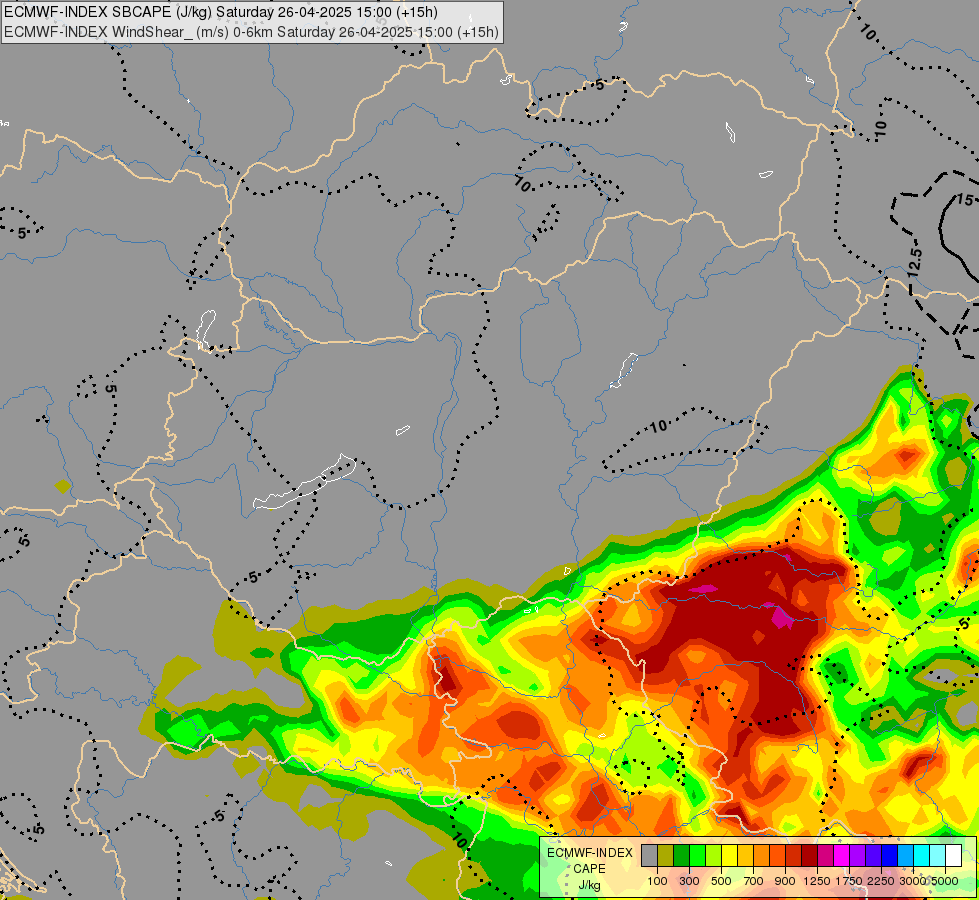This screenshot has height=900, width=979.
Task: Click the SBCAPE title line at top
Action: pyautogui.click(x=220, y=12)
